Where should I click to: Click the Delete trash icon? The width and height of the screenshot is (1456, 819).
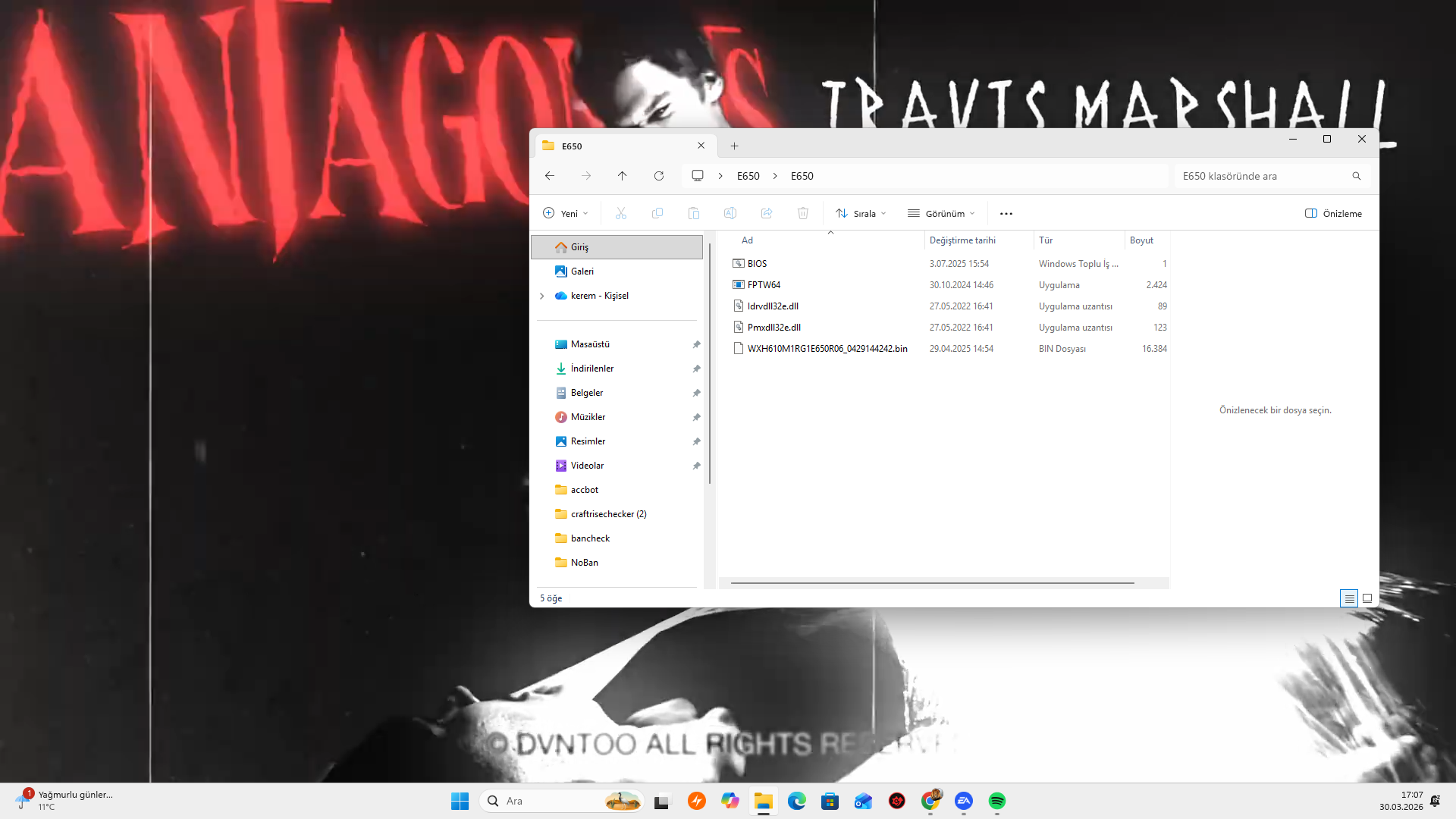click(803, 214)
